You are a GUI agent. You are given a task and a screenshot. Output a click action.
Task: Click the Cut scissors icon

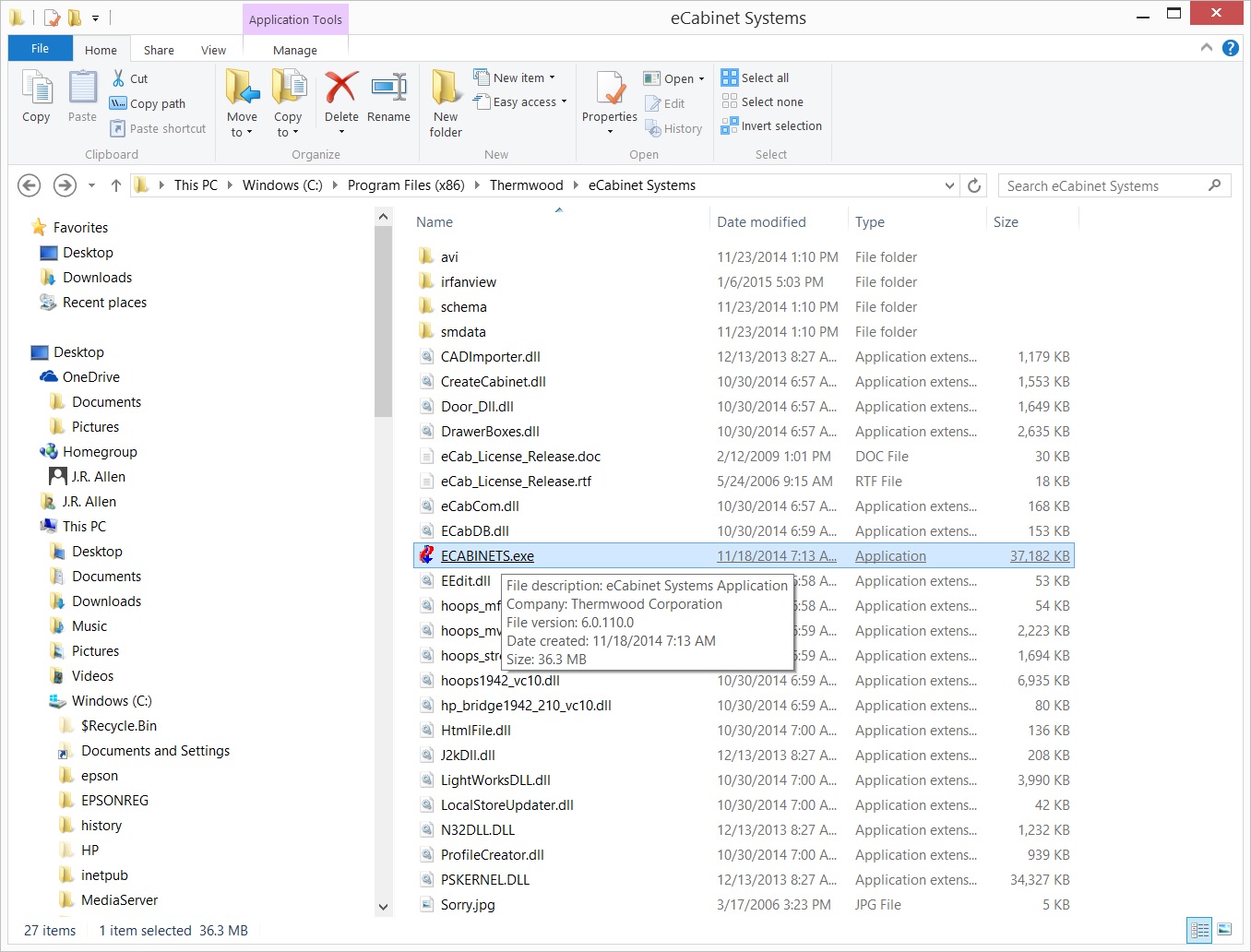[119, 78]
